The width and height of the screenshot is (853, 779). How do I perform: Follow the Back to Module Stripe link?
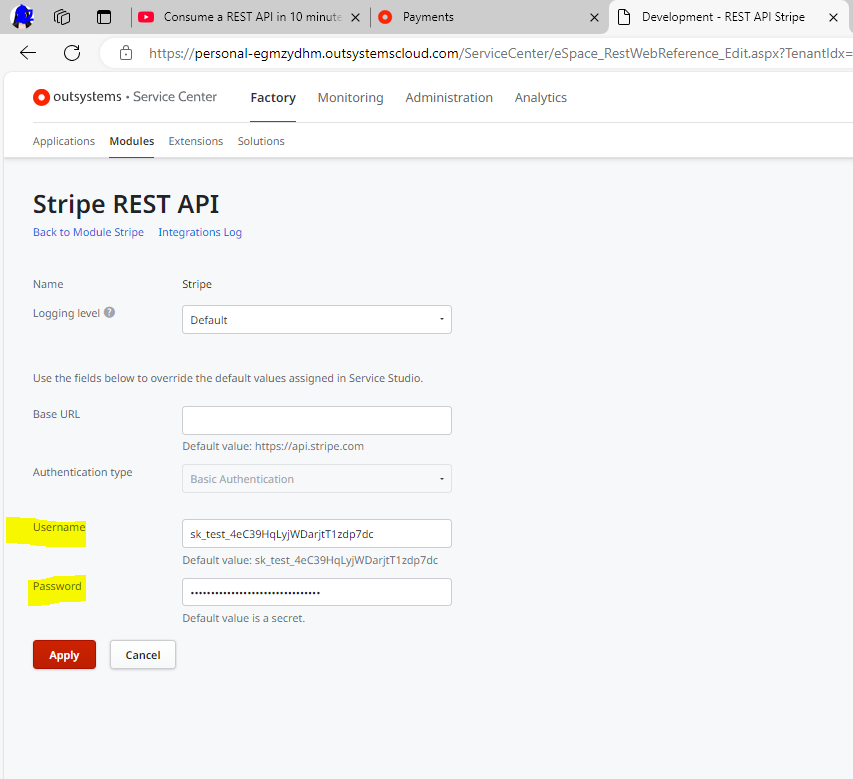pos(88,232)
